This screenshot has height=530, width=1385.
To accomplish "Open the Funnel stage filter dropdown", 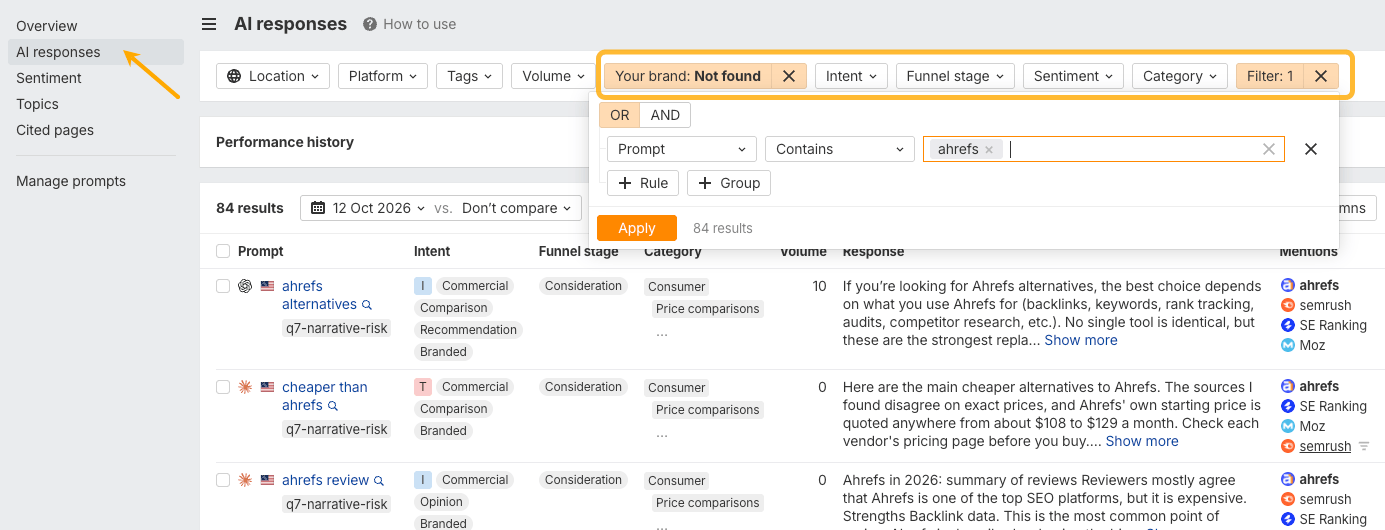I will [955, 76].
